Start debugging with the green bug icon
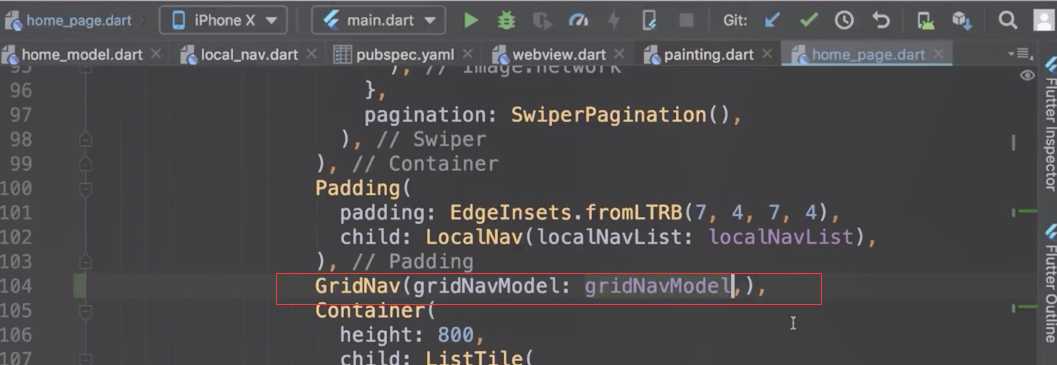1057x365 pixels. (506, 20)
